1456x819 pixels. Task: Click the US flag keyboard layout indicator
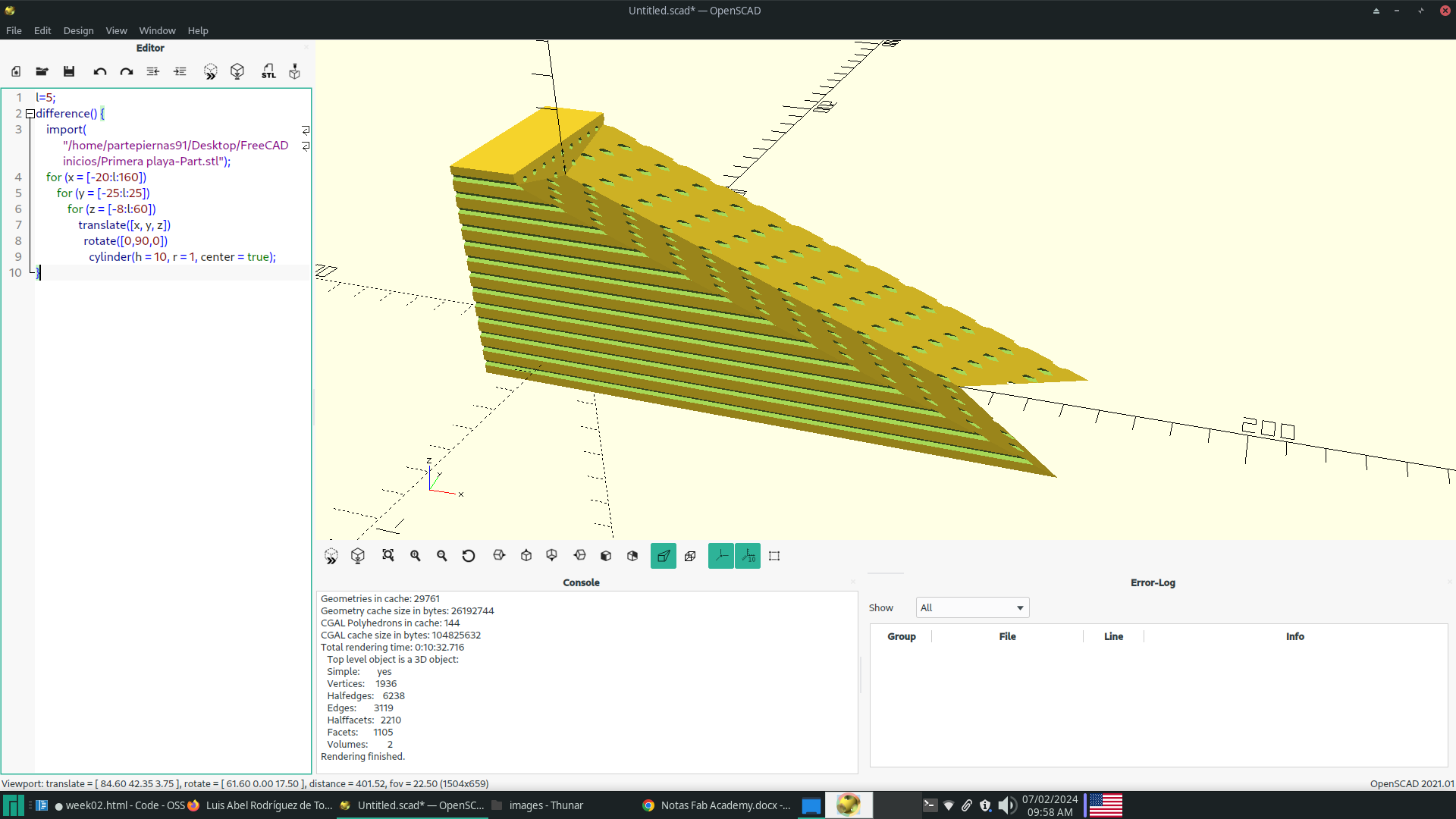(x=1106, y=805)
